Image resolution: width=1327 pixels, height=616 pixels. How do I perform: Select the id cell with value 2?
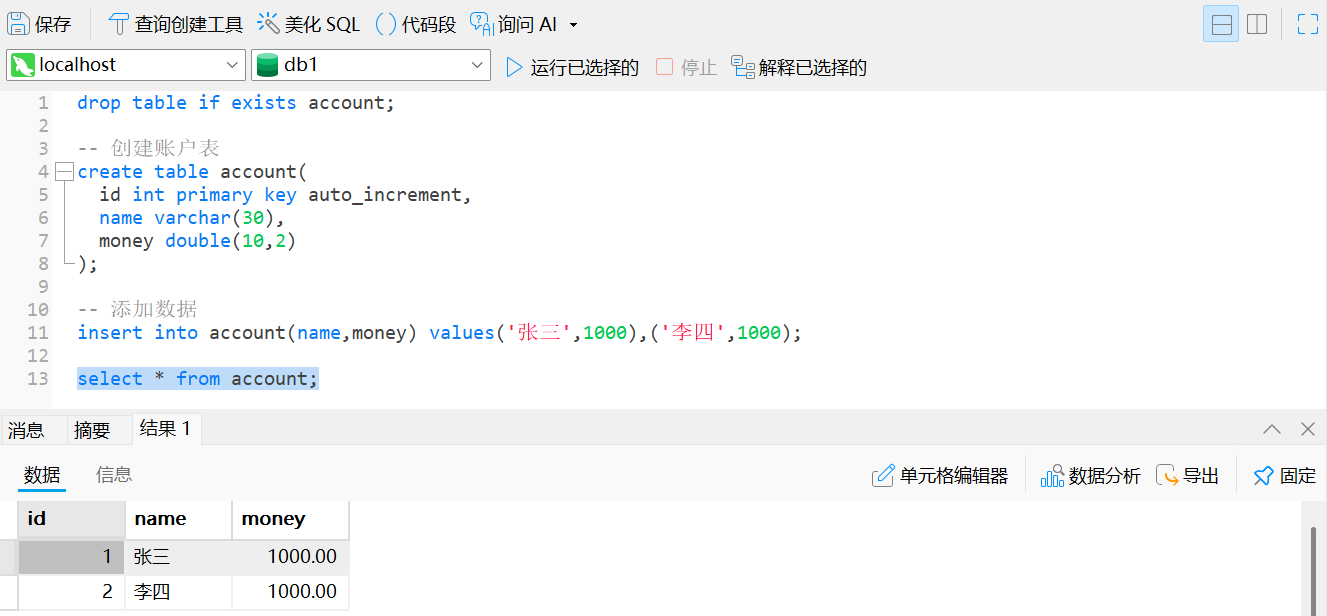(x=71, y=592)
